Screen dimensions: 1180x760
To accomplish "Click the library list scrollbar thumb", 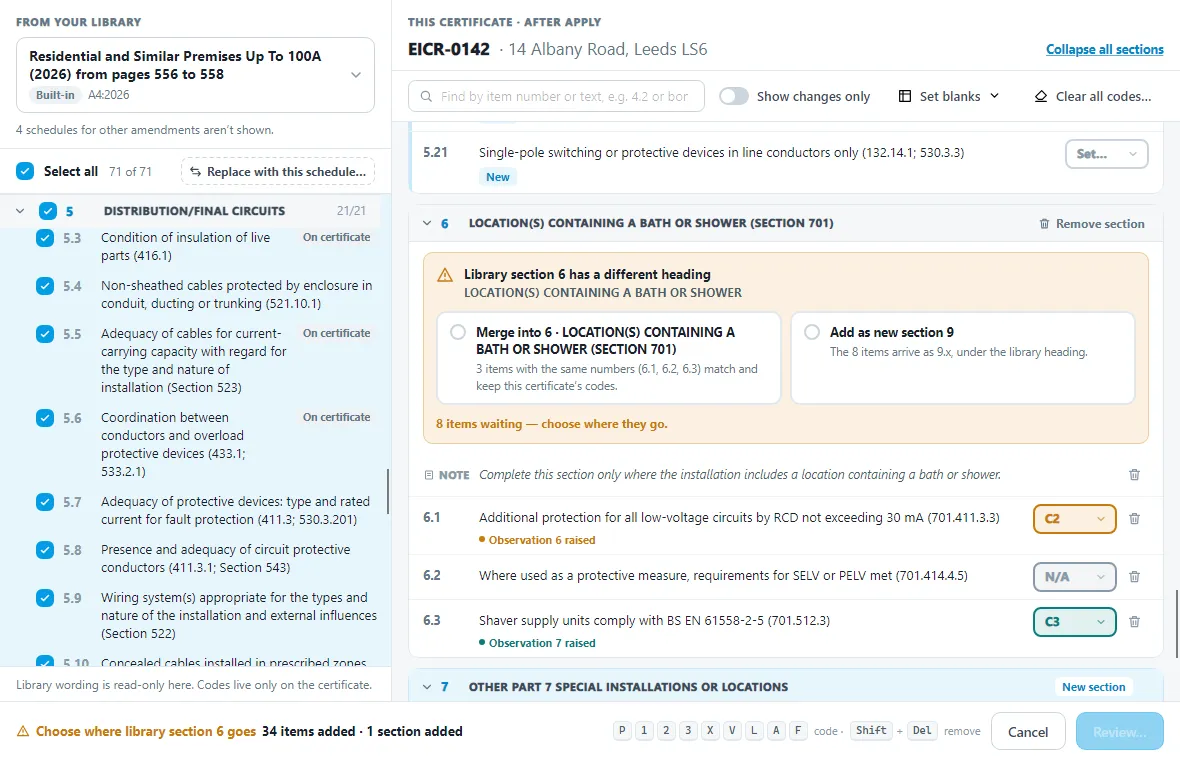I will [388, 491].
